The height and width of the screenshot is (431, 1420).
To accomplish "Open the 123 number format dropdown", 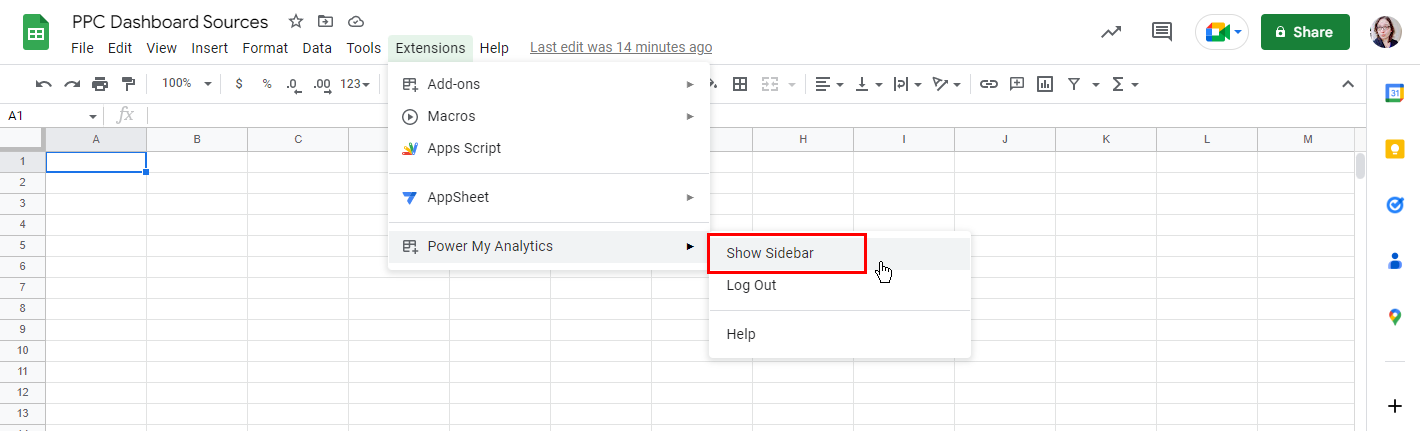I will click(355, 84).
